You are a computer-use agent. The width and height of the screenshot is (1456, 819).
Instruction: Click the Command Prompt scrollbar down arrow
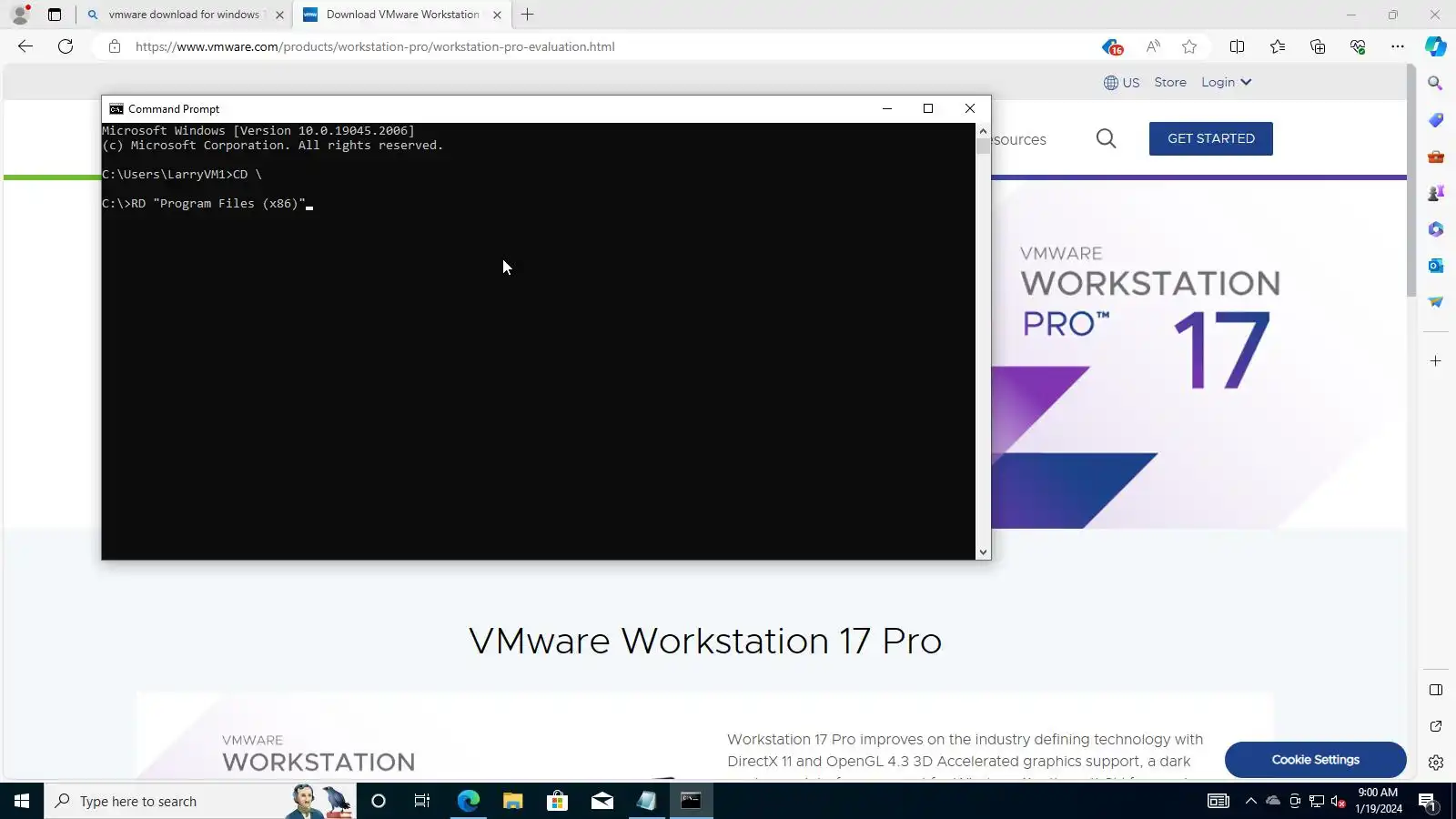pyautogui.click(x=983, y=552)
